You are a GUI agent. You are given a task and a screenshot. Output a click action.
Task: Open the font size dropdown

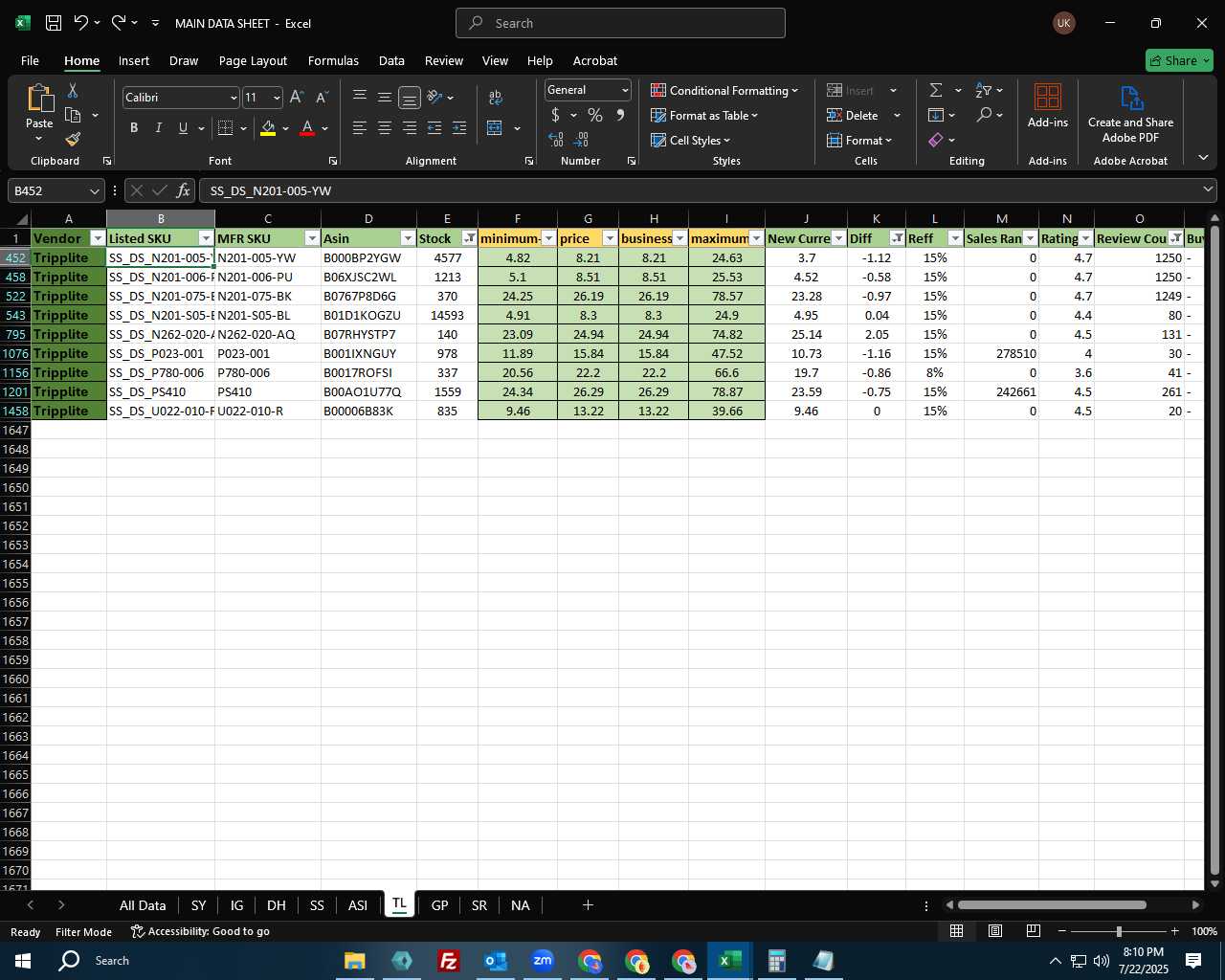click(x=277, y=98)
